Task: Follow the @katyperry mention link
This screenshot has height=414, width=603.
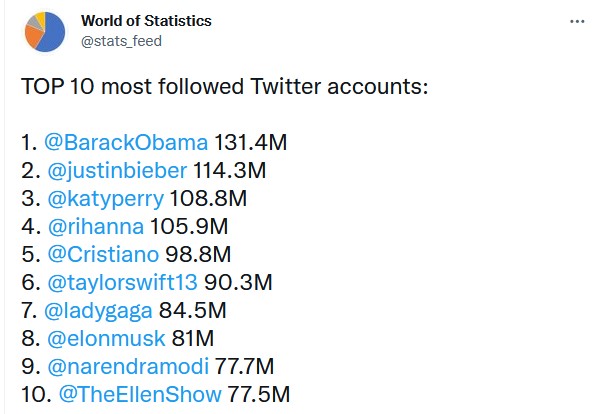Action: (106, 199)
